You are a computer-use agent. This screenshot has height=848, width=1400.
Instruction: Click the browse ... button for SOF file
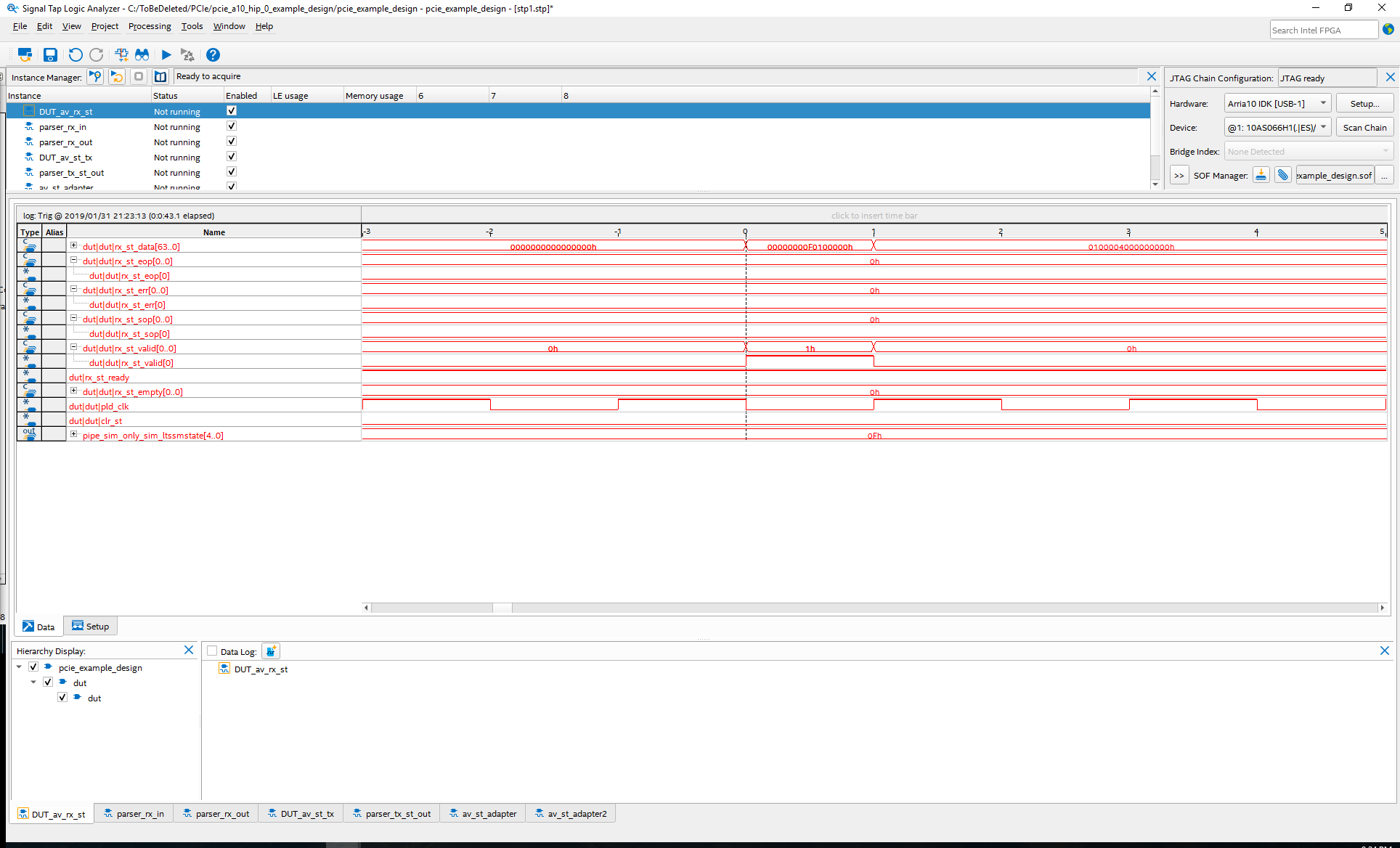tap(1384, 175)
